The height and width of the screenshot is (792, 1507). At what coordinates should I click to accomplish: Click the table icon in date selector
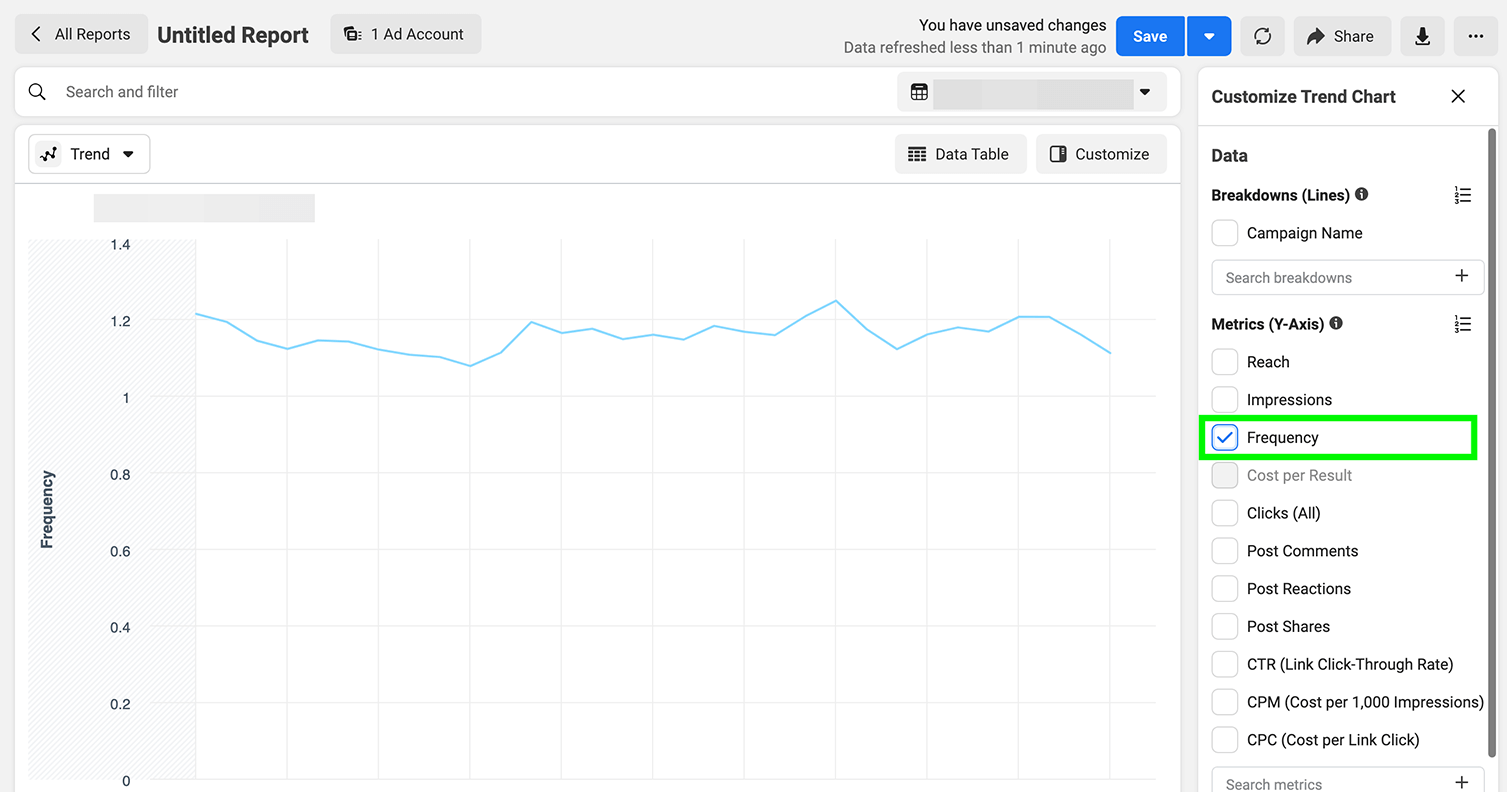tap(919, 92)
